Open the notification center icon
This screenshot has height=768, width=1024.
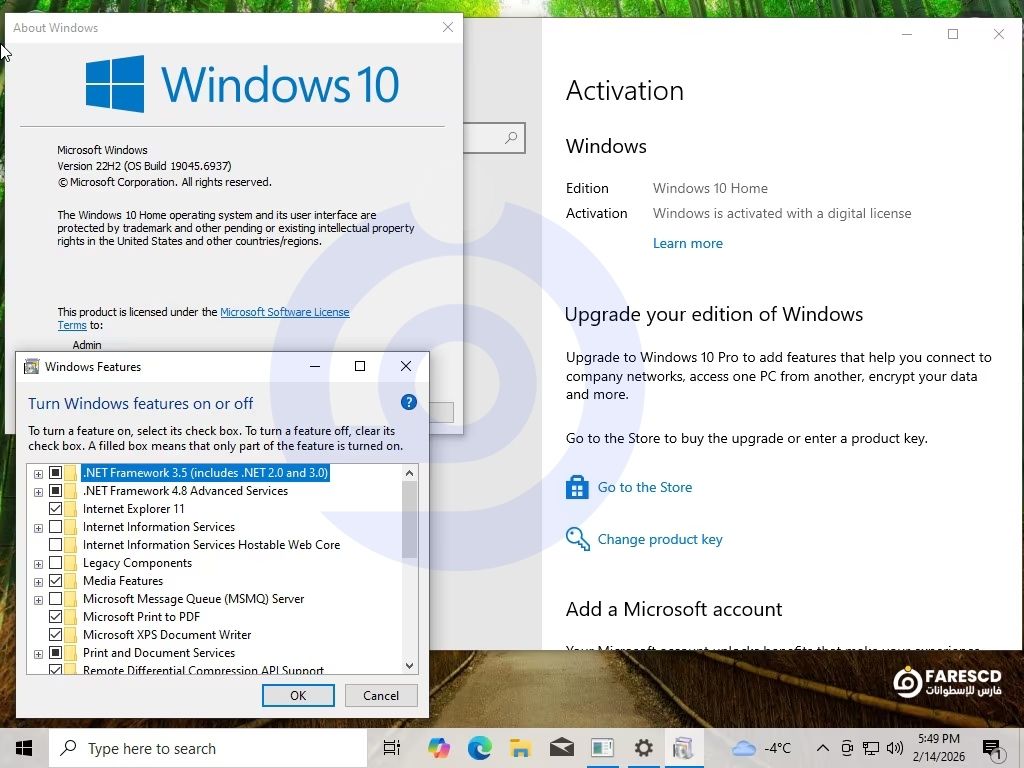[x=992, y=748]
